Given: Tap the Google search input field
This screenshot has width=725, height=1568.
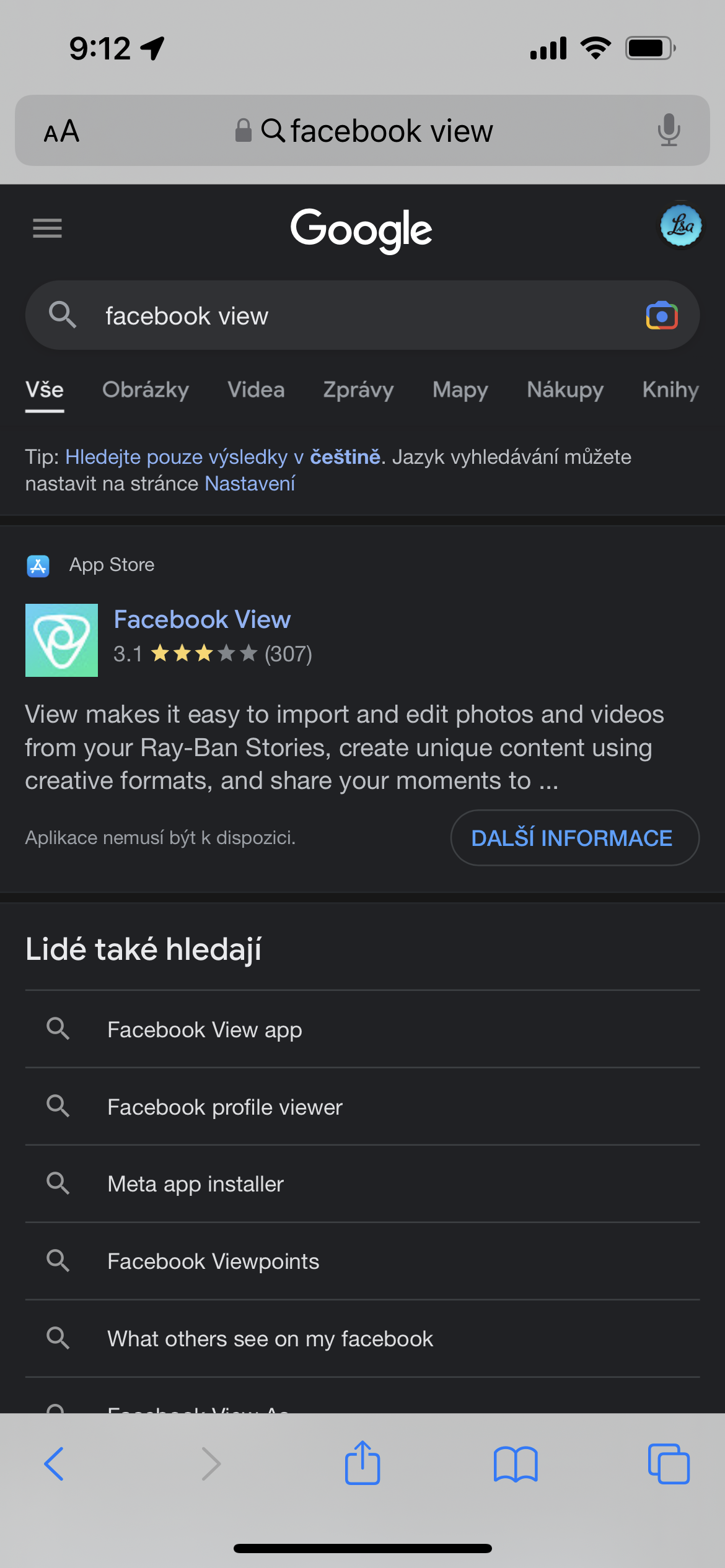Looking at the screenshot, I should 359,316.
